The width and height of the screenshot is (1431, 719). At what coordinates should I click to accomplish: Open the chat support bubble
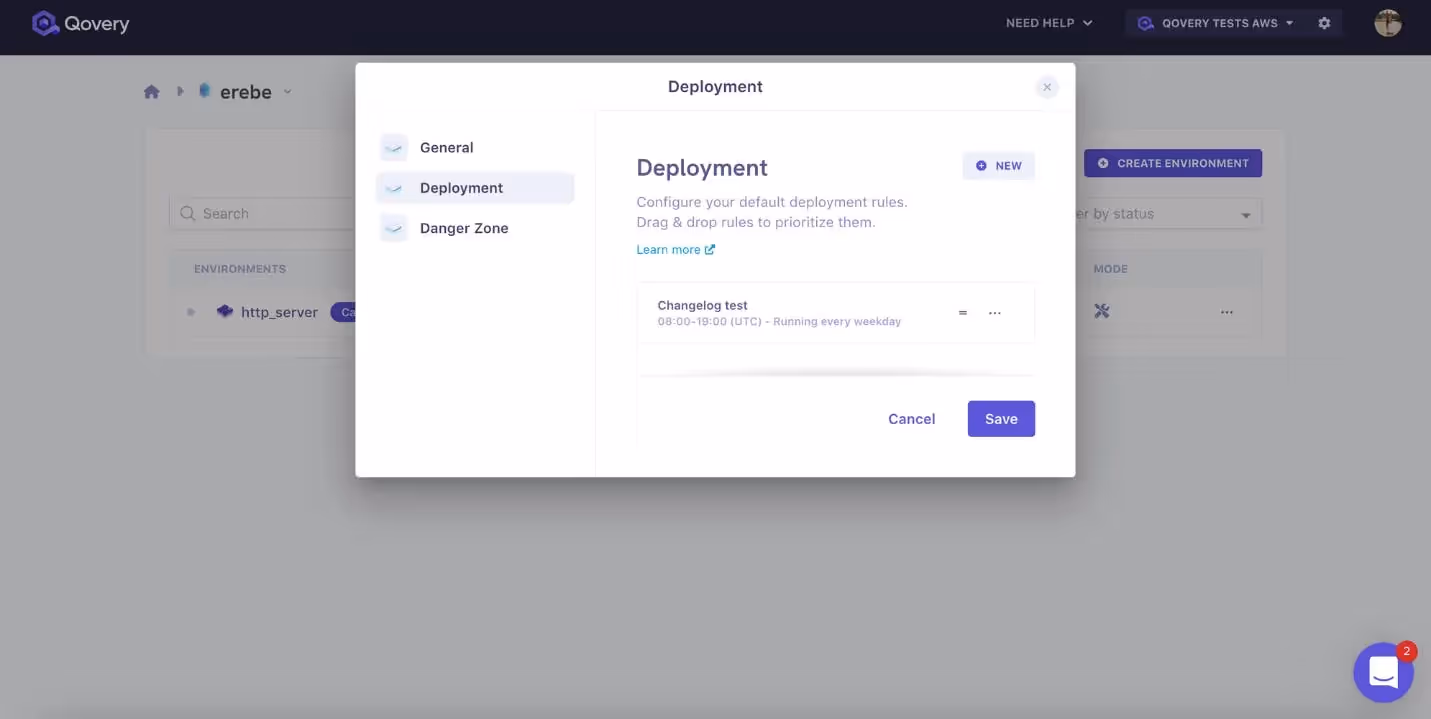click(x=1383, y=672)
